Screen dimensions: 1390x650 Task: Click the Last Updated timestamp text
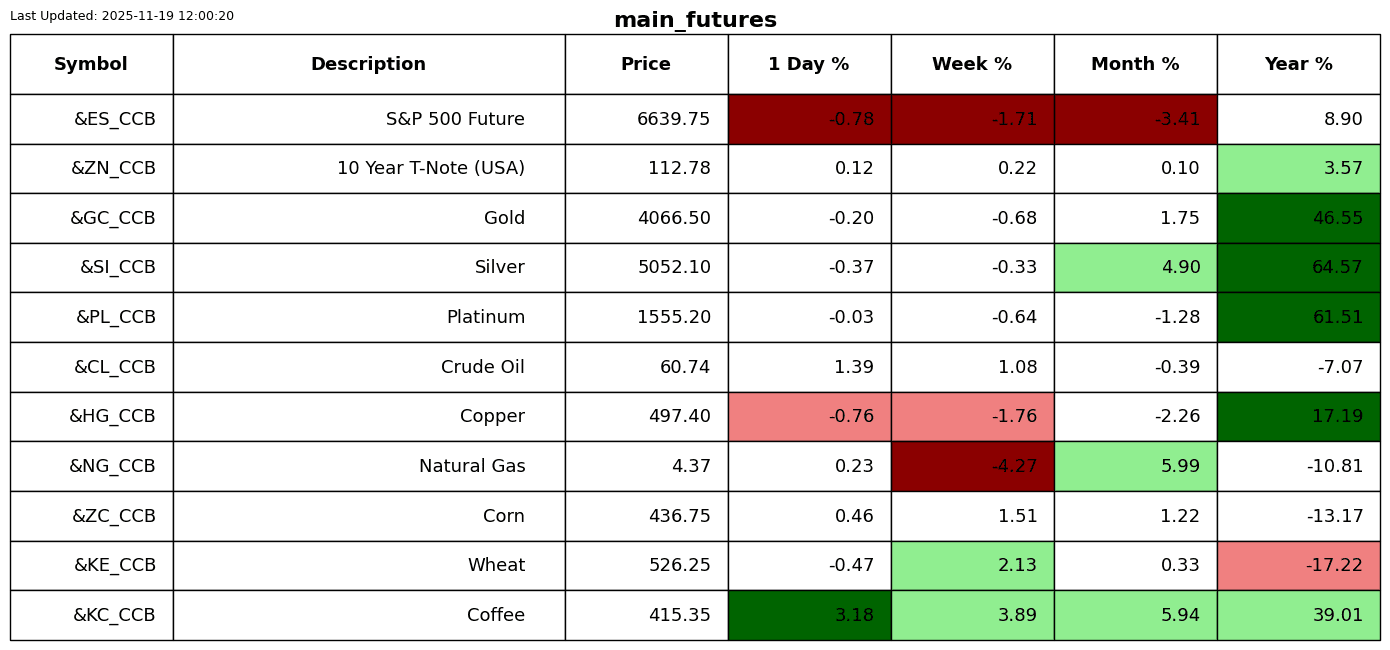[122, 16]
